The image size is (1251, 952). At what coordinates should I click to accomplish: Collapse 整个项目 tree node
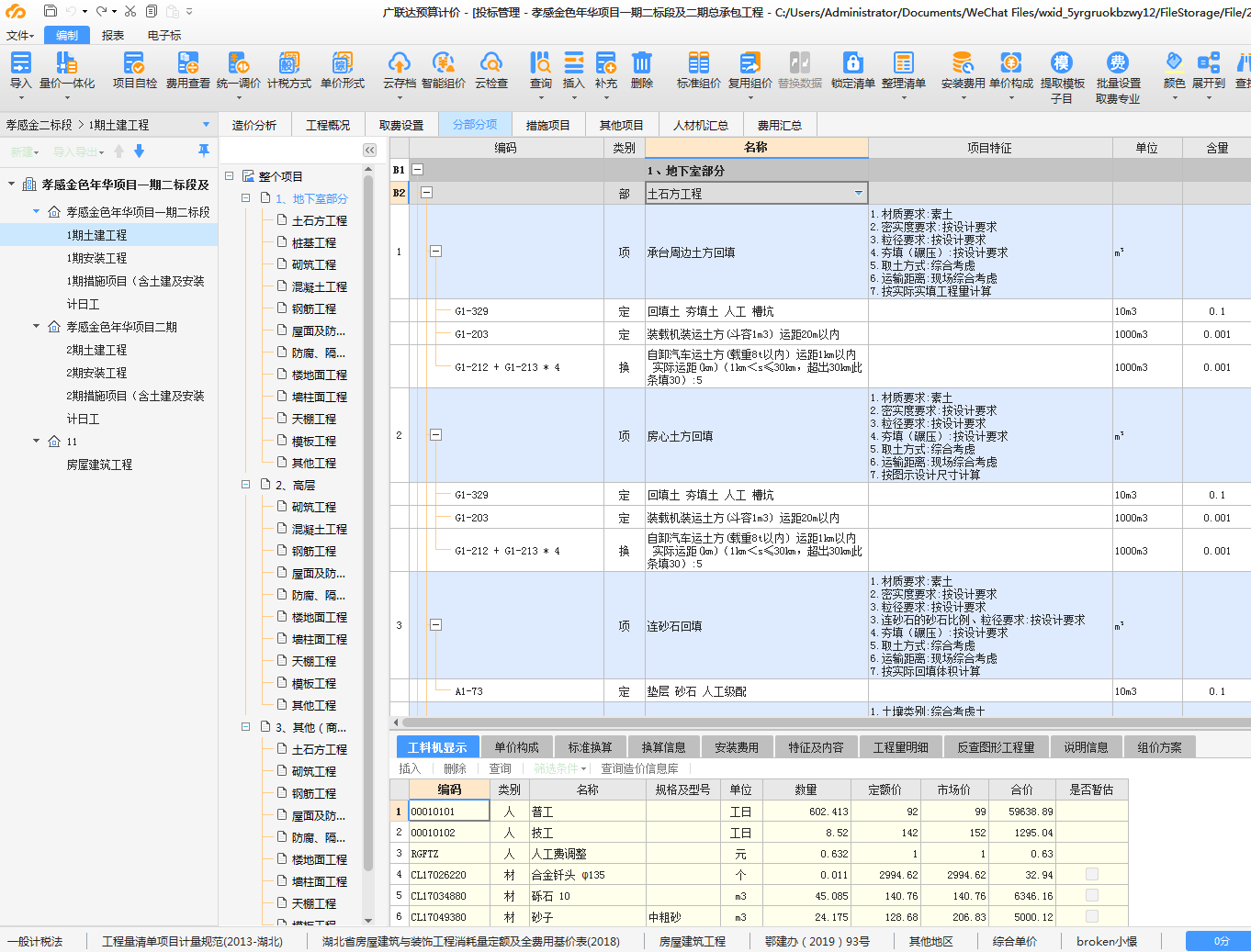230,176
